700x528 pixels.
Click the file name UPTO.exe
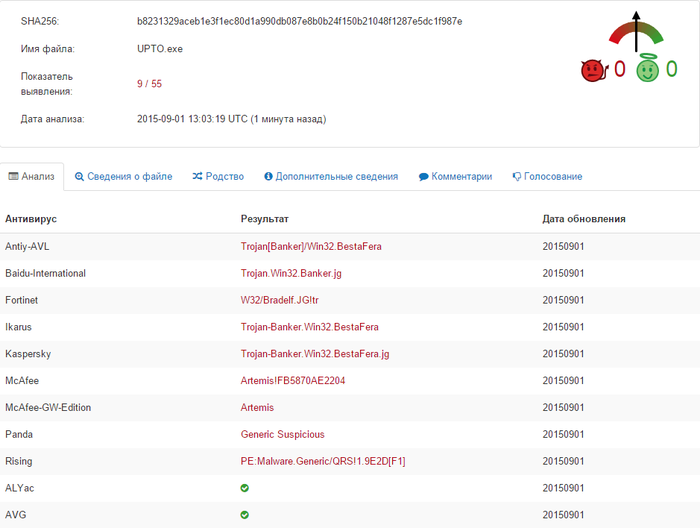[x=160, y=49]
